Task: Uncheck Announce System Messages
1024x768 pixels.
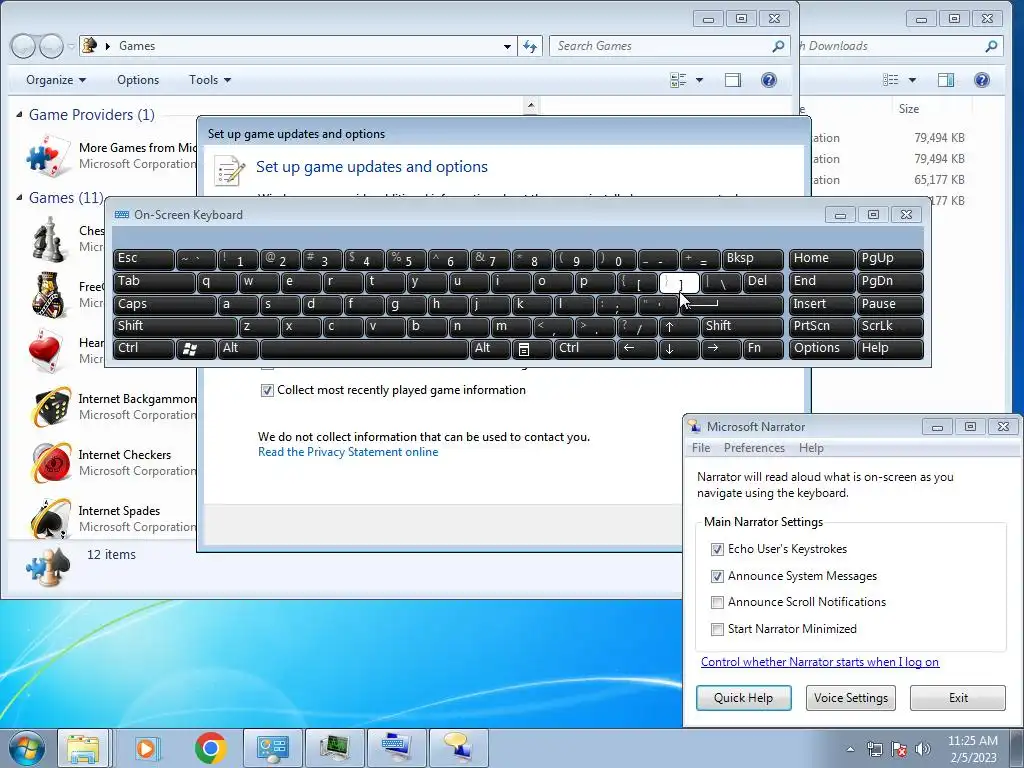Action: (717, 576)
